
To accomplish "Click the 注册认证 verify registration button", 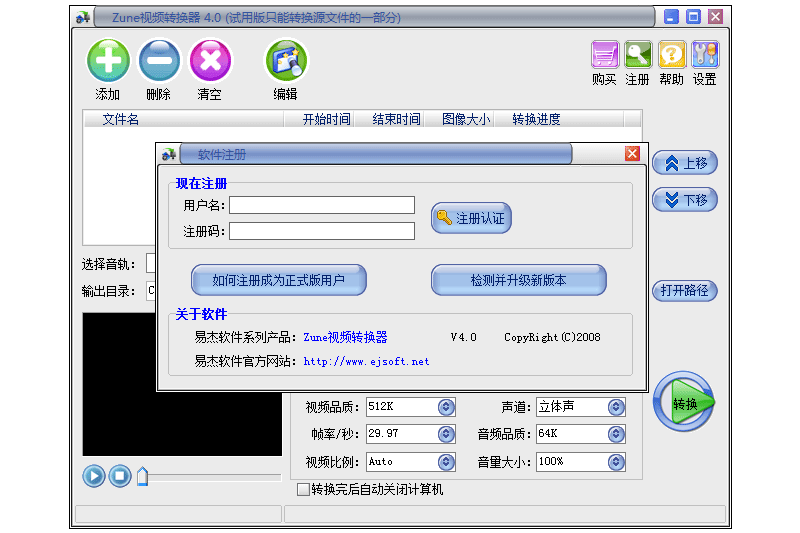I will [471, 218].
